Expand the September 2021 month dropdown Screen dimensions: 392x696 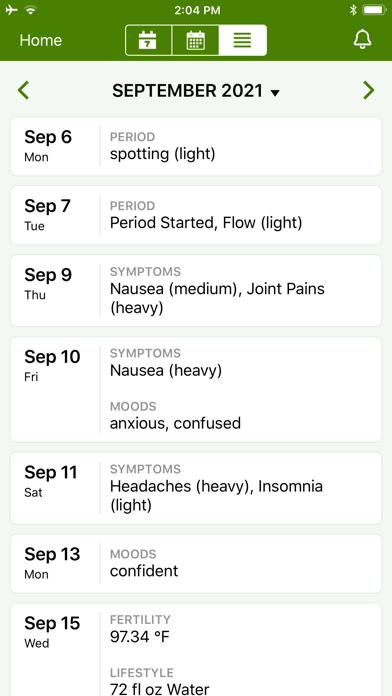click(x=196, y=91)
